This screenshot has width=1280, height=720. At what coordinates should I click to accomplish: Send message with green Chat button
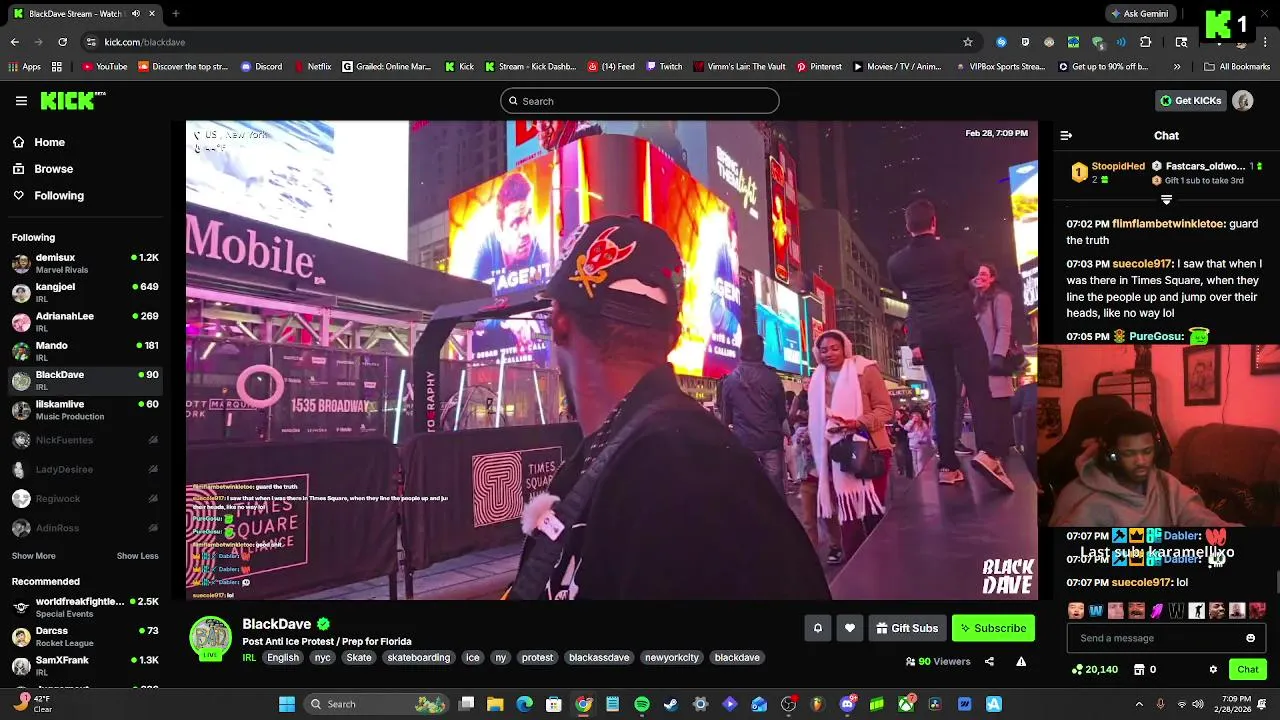click(x=1248, y=669)
